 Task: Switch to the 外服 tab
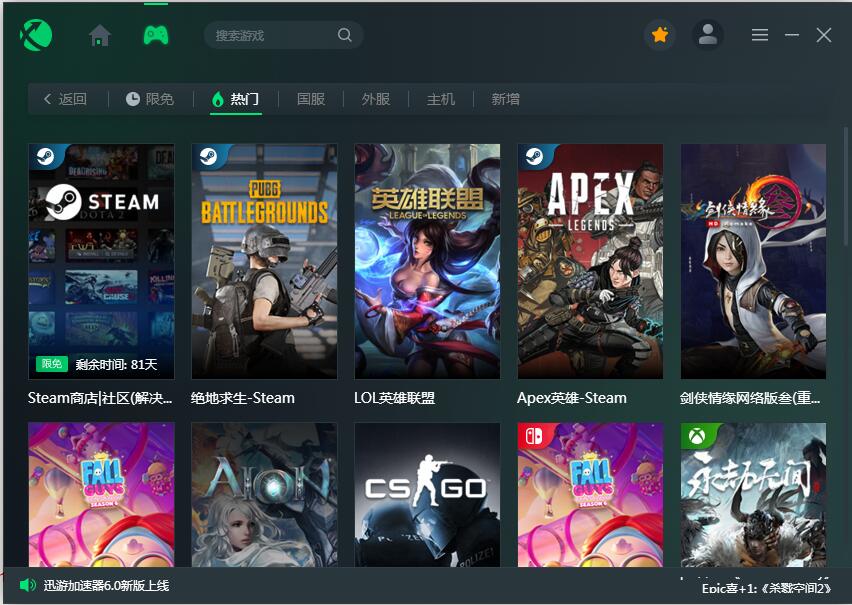[x=375, y=98]
